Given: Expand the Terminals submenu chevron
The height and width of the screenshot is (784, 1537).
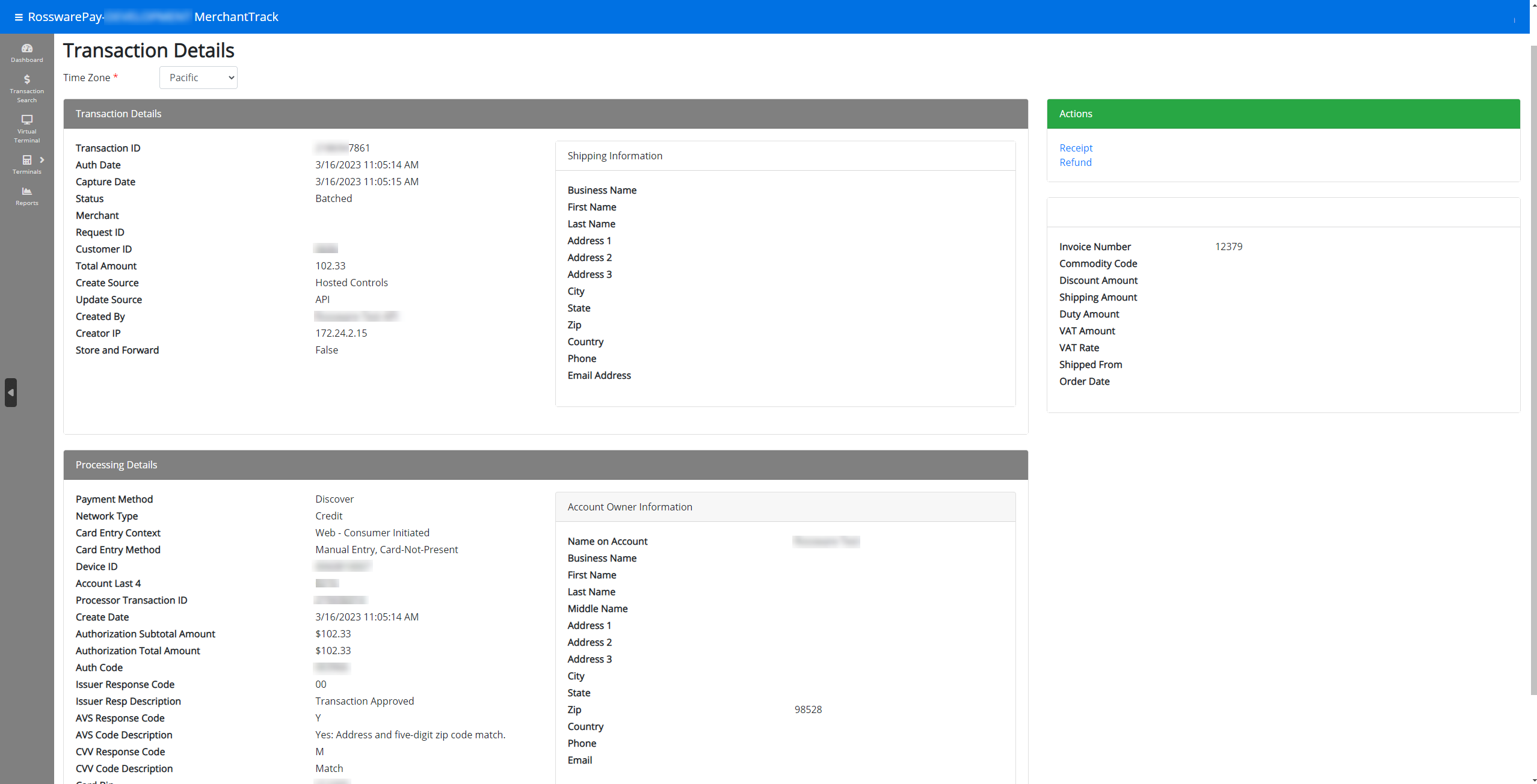Looking at the screenshot, I should (x=42, y=160).
